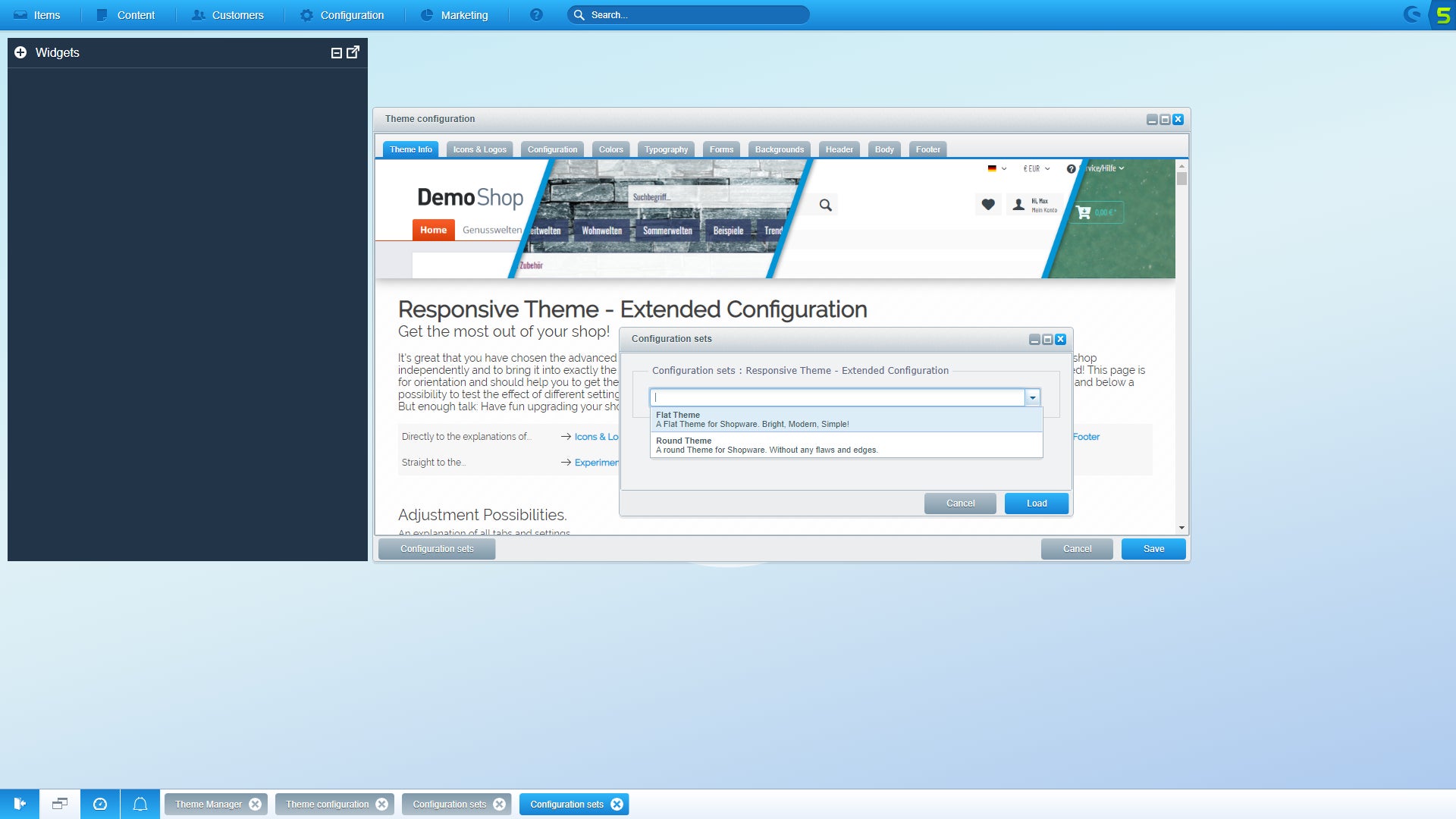Switch to the Typography tab

click(x=666, y=149)
